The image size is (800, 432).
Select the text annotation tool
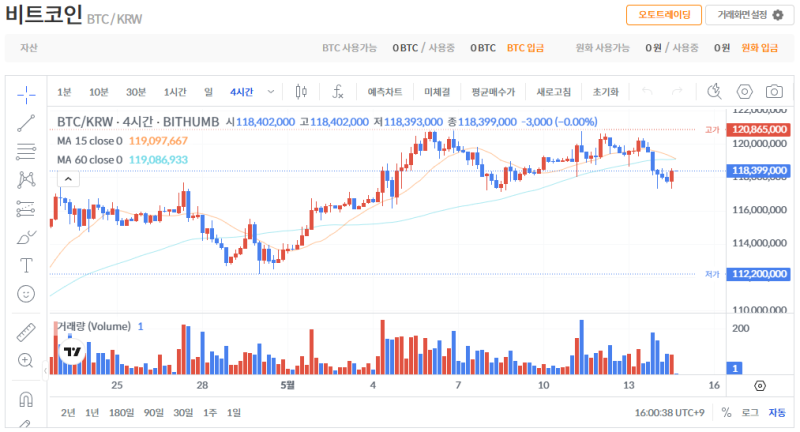click(x=26, y=265)
